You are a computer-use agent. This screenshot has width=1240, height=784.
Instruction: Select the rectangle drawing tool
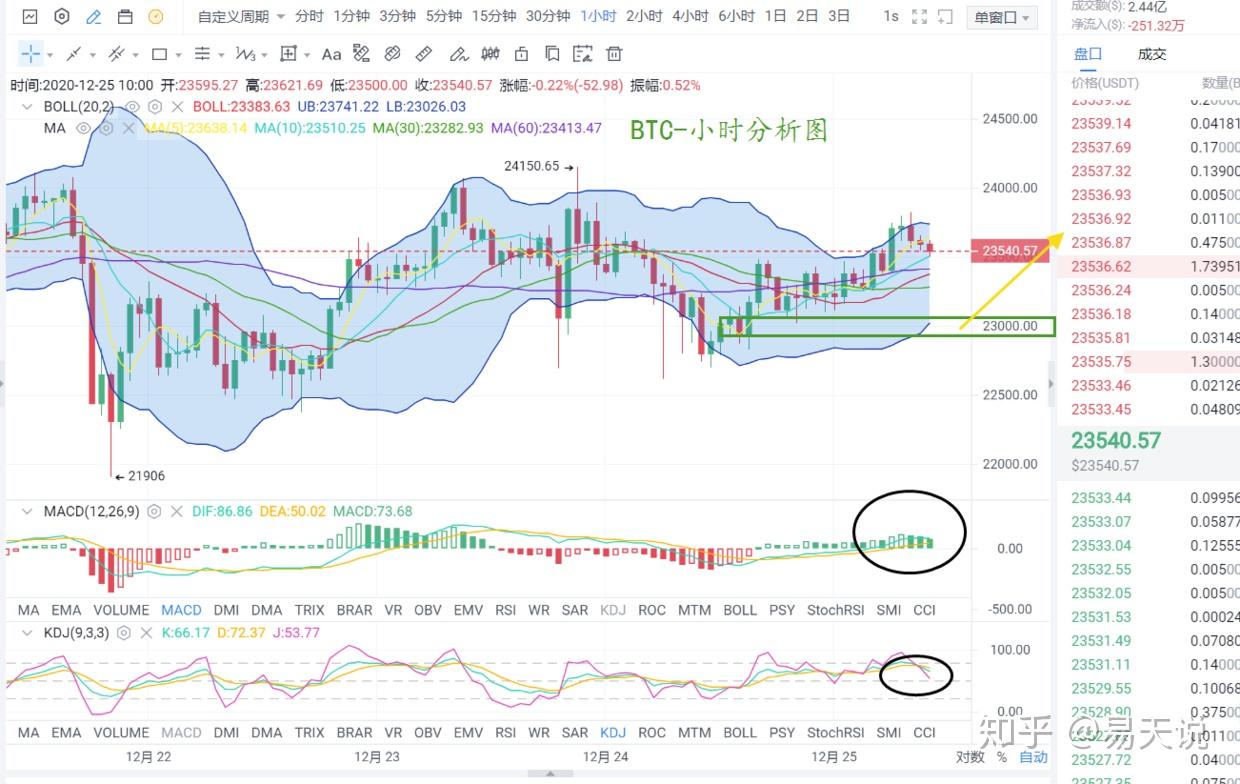[x=157, y=53]
